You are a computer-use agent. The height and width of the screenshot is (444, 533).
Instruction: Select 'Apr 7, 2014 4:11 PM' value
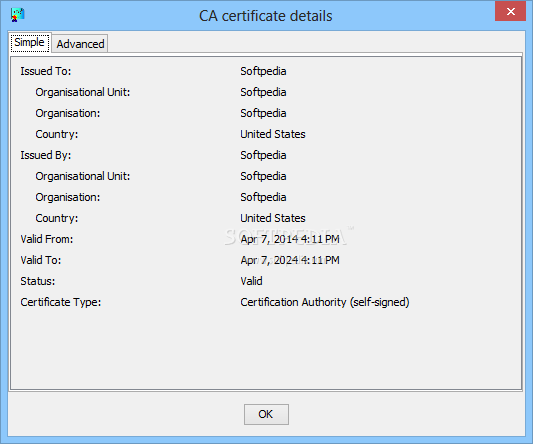[290, 239]
